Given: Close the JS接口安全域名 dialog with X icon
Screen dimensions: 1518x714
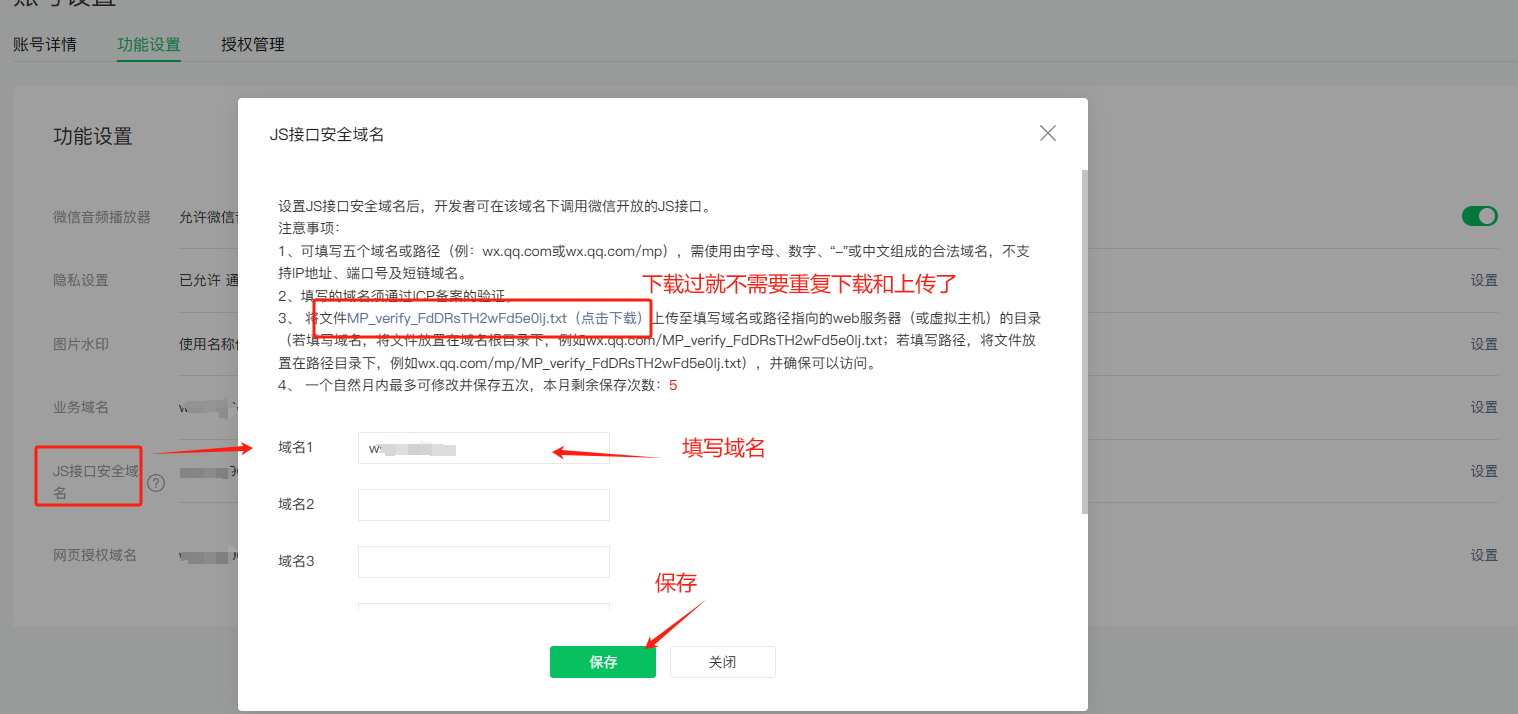Looking at the screenshot, I should [x=1047, y=134].
